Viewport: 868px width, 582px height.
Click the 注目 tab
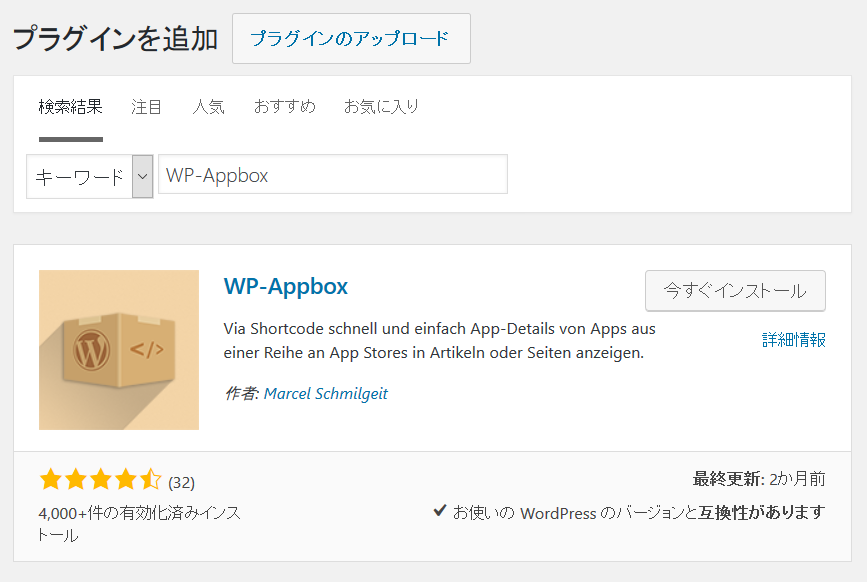(146, 106)
